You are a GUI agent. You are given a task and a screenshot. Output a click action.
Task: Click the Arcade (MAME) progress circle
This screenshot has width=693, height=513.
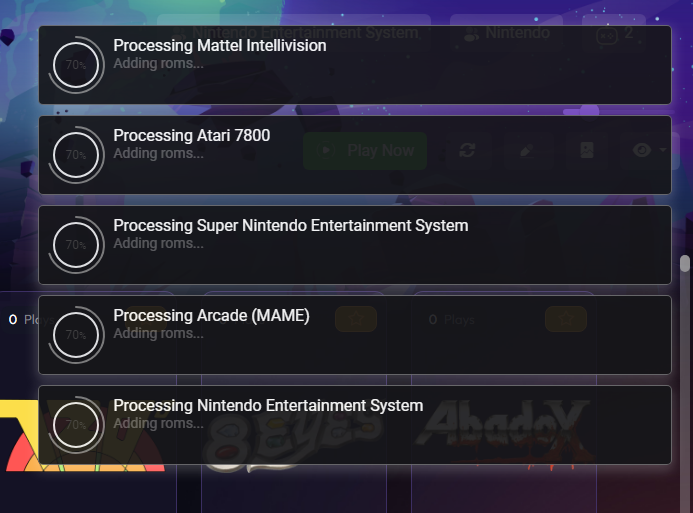point(76,335)
